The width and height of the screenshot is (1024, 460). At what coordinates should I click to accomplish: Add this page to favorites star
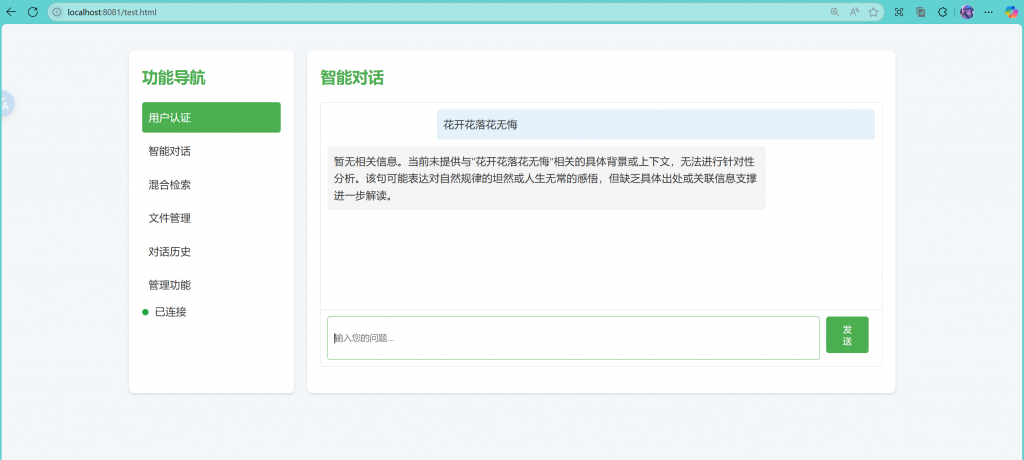point(873,12)
